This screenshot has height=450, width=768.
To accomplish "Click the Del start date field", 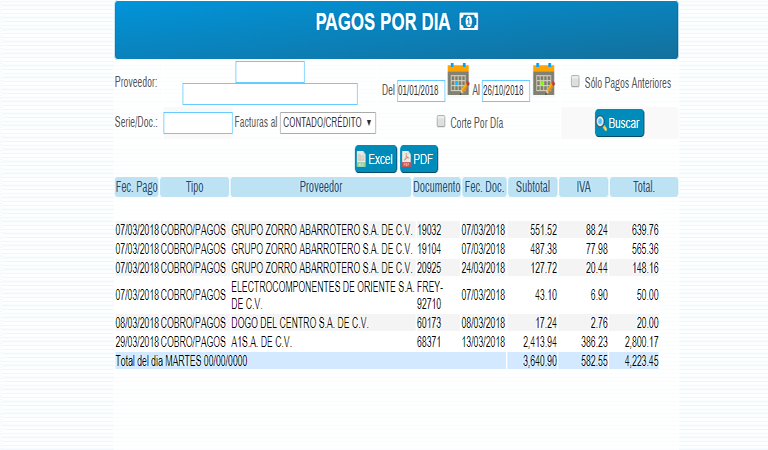I will pyautogui.click(x=420, y=92).
